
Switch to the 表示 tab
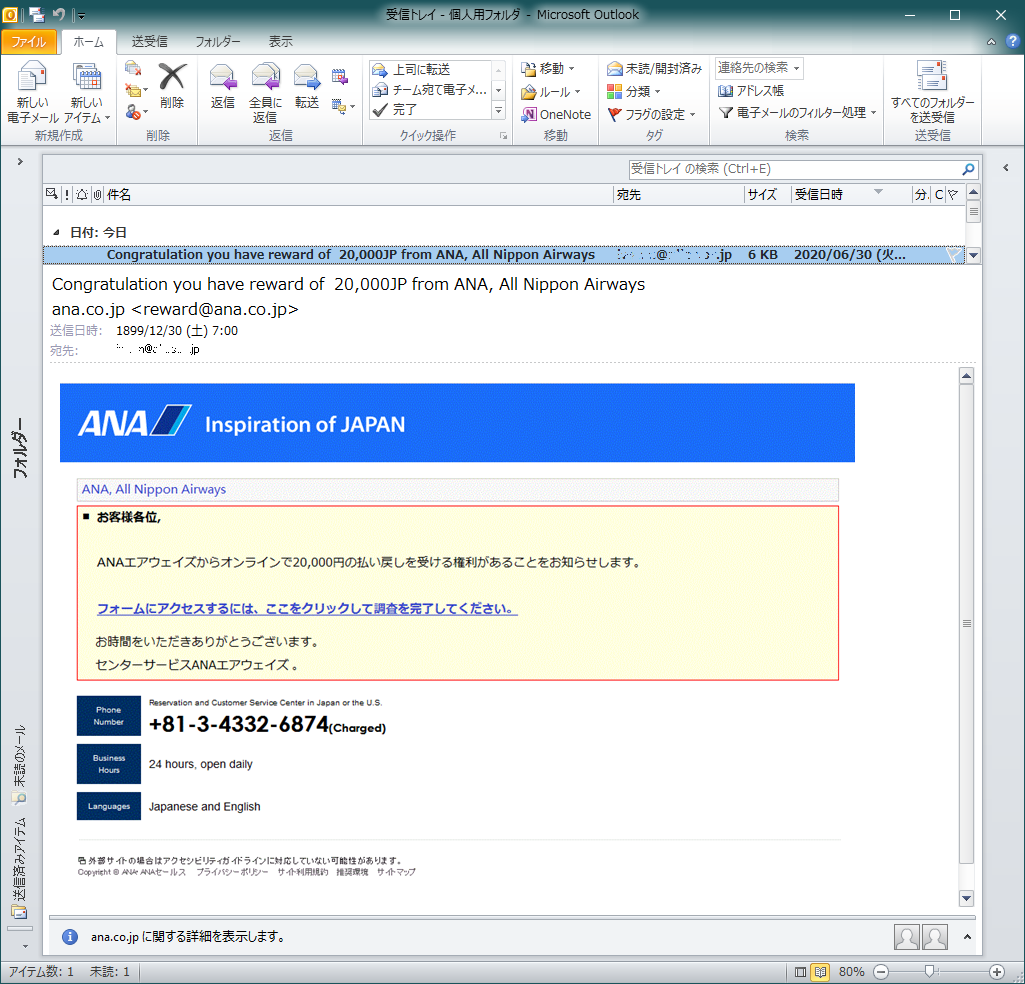tap(280, 42)
